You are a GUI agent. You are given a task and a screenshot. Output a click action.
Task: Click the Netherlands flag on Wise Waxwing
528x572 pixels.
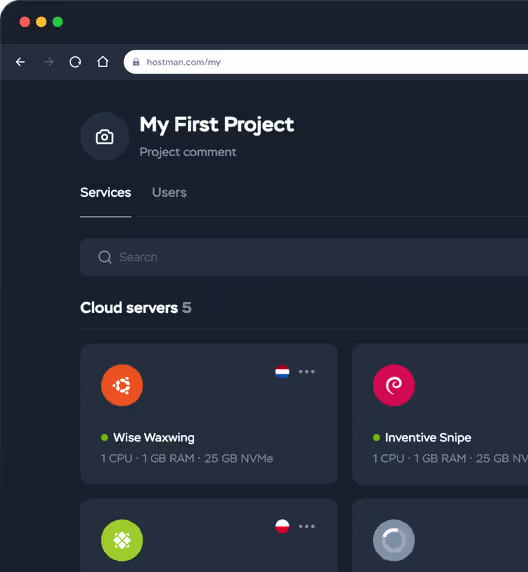point(282,372)
